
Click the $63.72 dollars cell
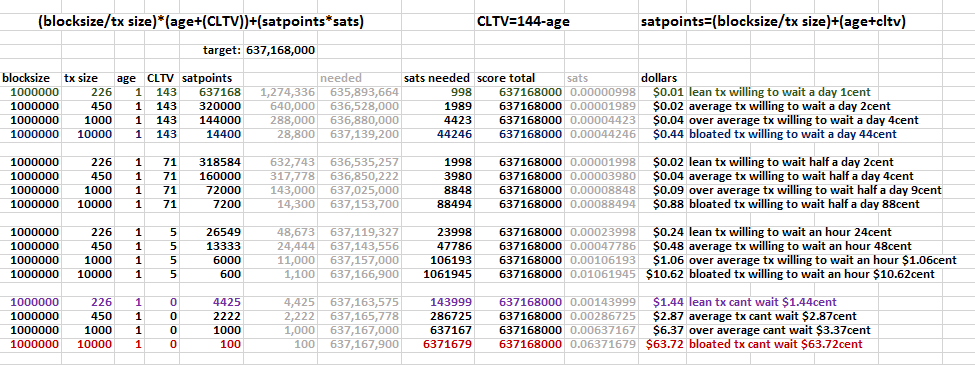pos(662,343)
